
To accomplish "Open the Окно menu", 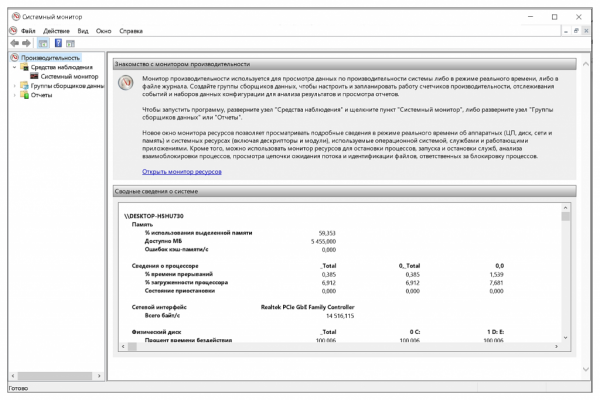I will click(103, 31).
